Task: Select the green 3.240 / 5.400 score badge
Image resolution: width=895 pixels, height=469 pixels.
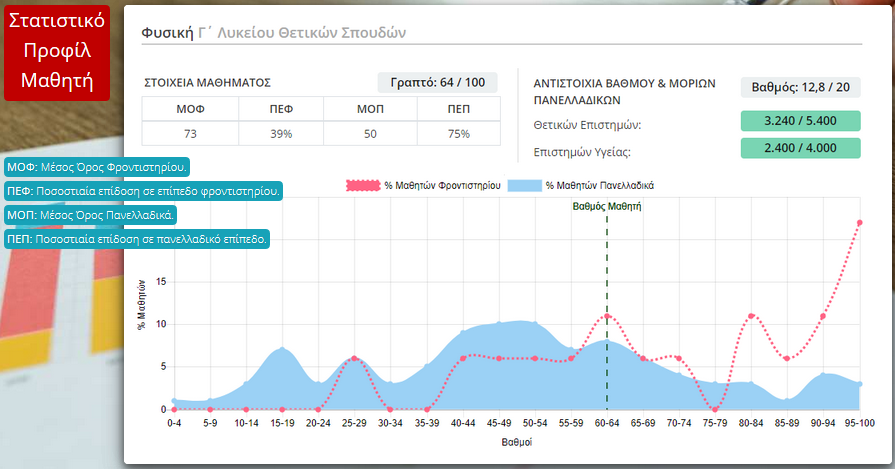Action: [800, 121]
